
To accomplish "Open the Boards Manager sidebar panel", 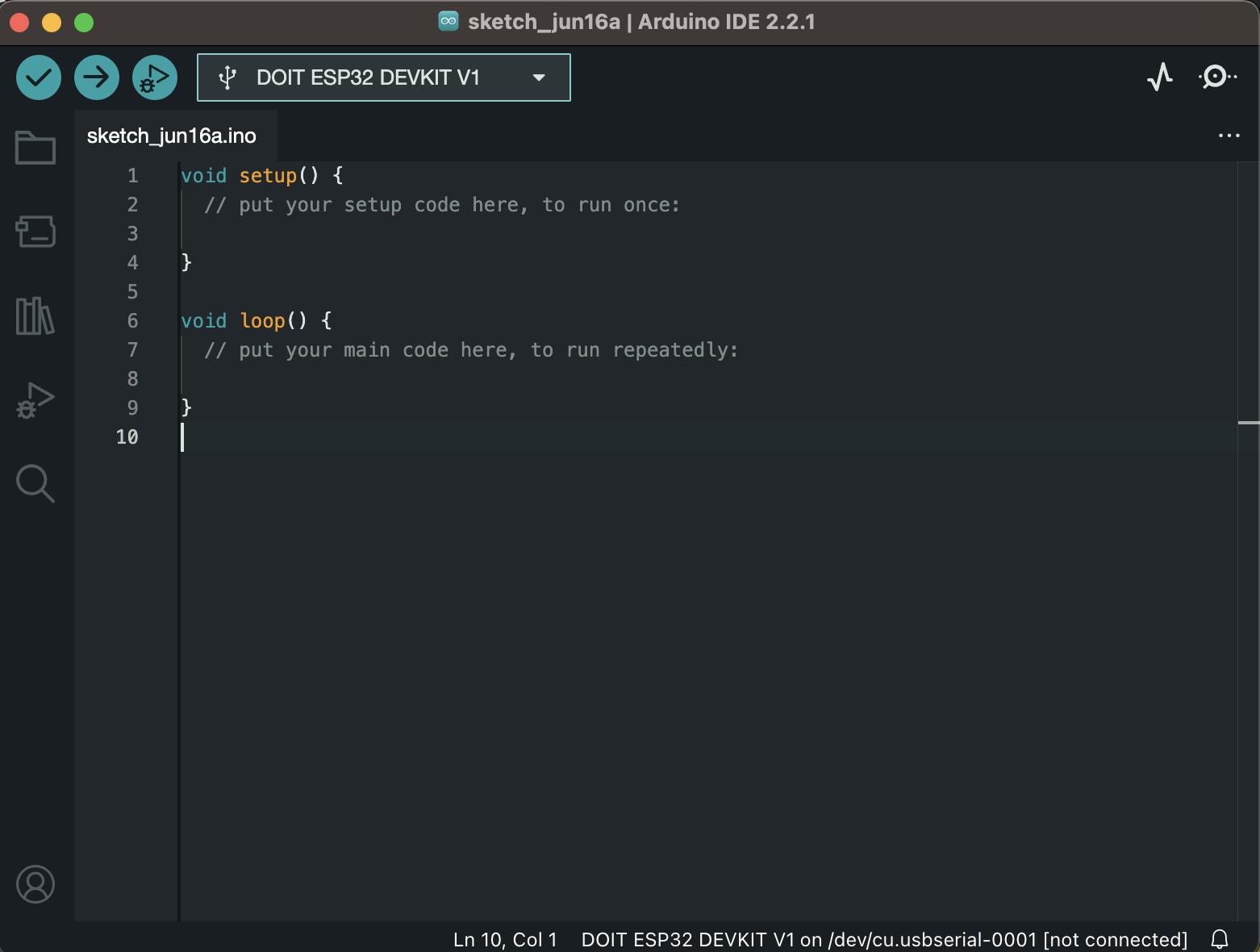I will pos(35,232).
